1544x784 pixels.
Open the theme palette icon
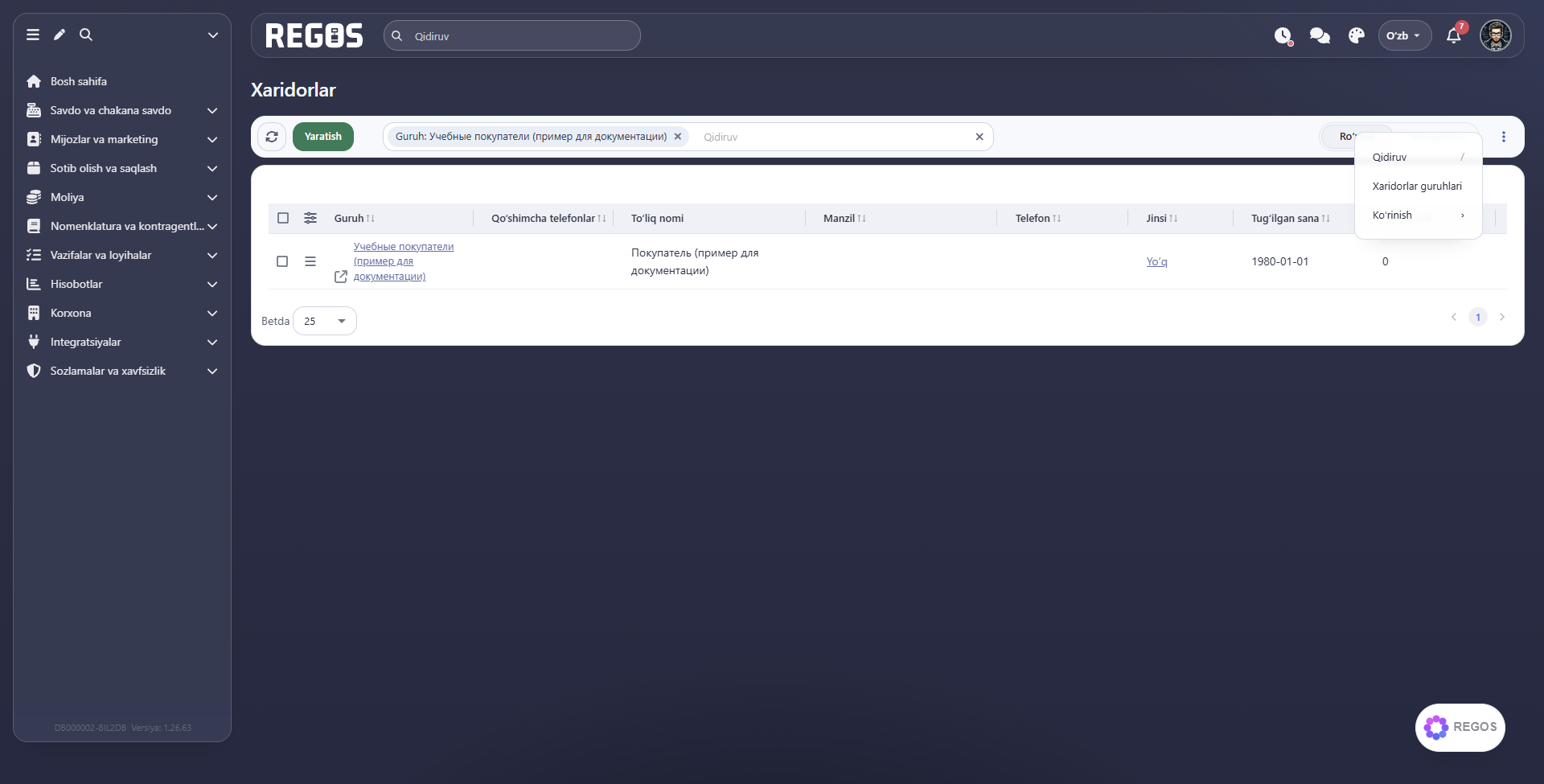click(x=1357, y=35)
